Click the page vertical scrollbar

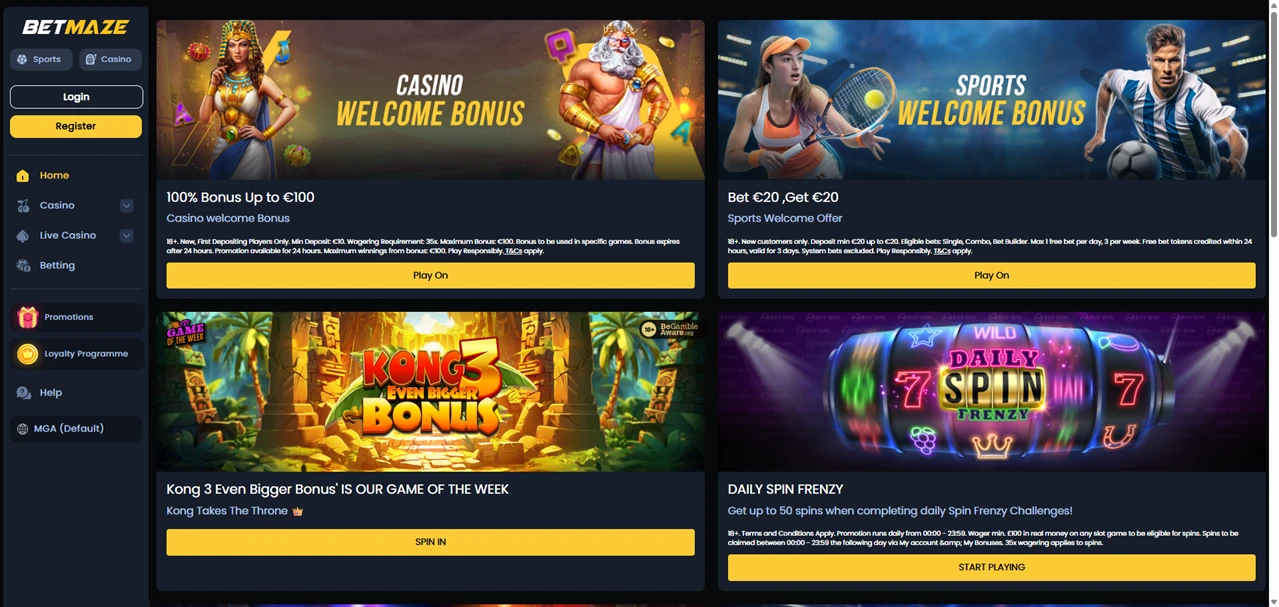[1273, 130]
